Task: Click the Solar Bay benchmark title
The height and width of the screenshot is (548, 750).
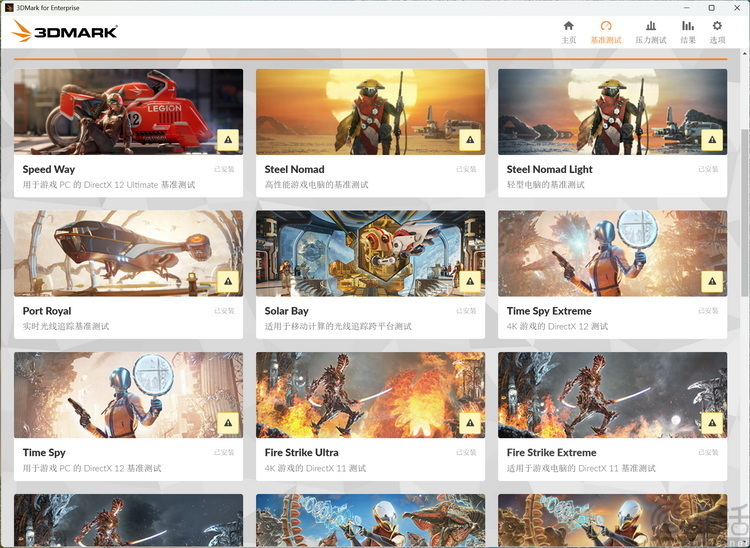Action: coord(287,311)
